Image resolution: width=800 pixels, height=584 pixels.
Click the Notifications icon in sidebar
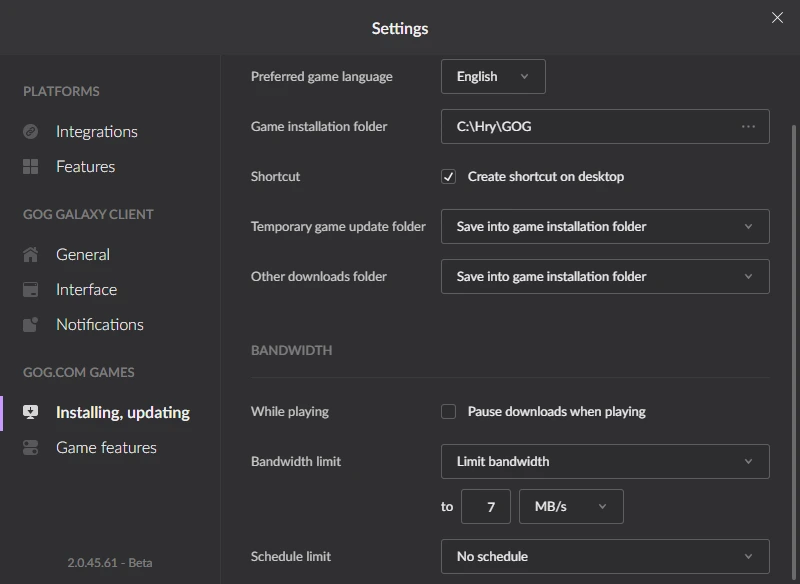tap(31, 325)
